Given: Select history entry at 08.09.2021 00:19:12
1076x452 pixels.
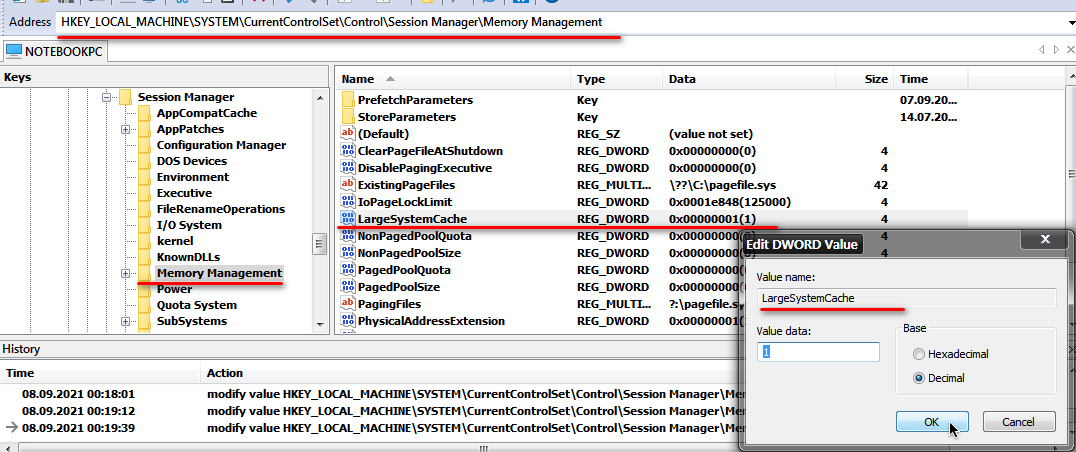Looking at the screenshot, I should pyautogui.click(x=371, y=411).
